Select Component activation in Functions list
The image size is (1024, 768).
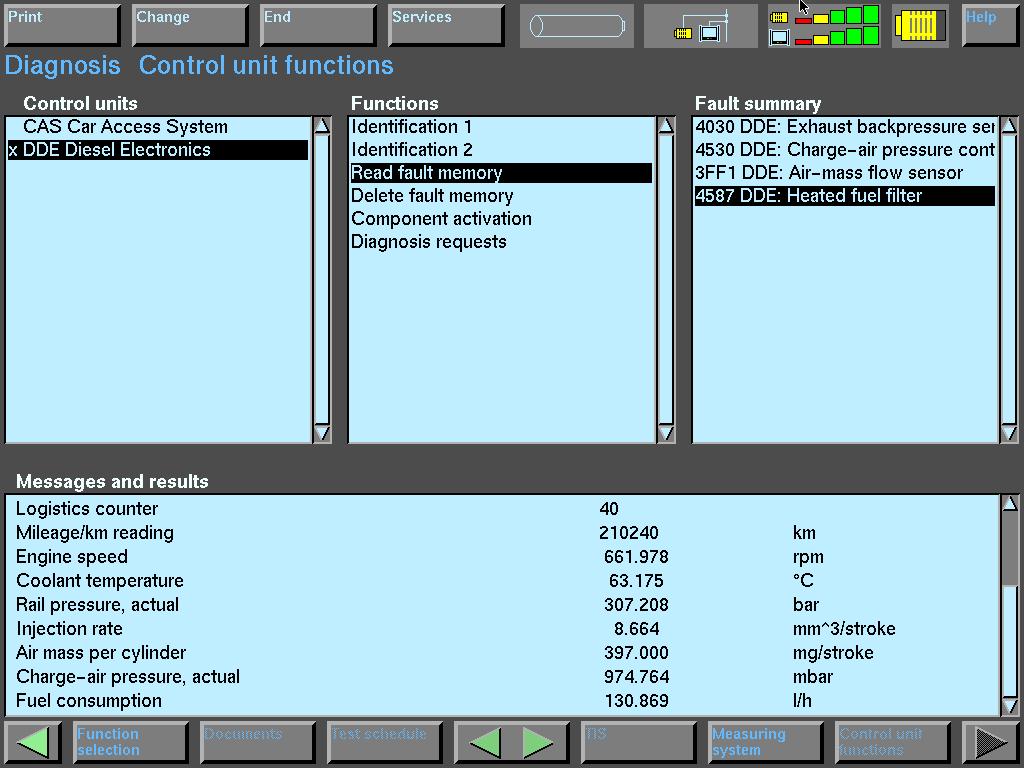click(x=441, y=219)
